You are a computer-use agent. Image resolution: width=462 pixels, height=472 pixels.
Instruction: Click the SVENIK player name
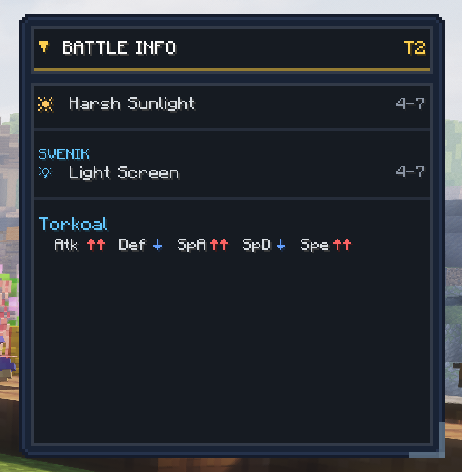click(x=64, y=154)
